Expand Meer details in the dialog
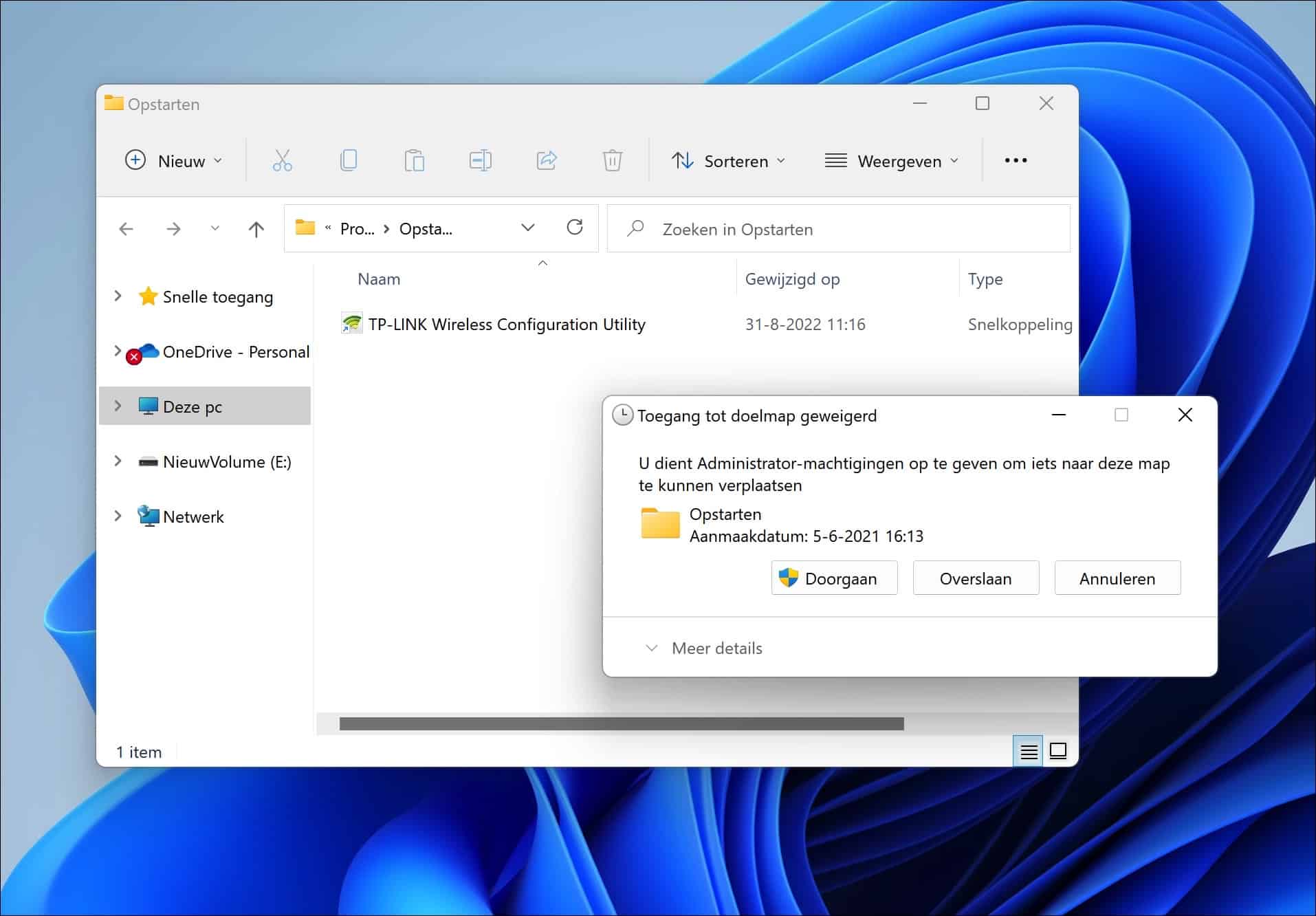Viewport: 1316px width, 916px height. coord(703,647)
